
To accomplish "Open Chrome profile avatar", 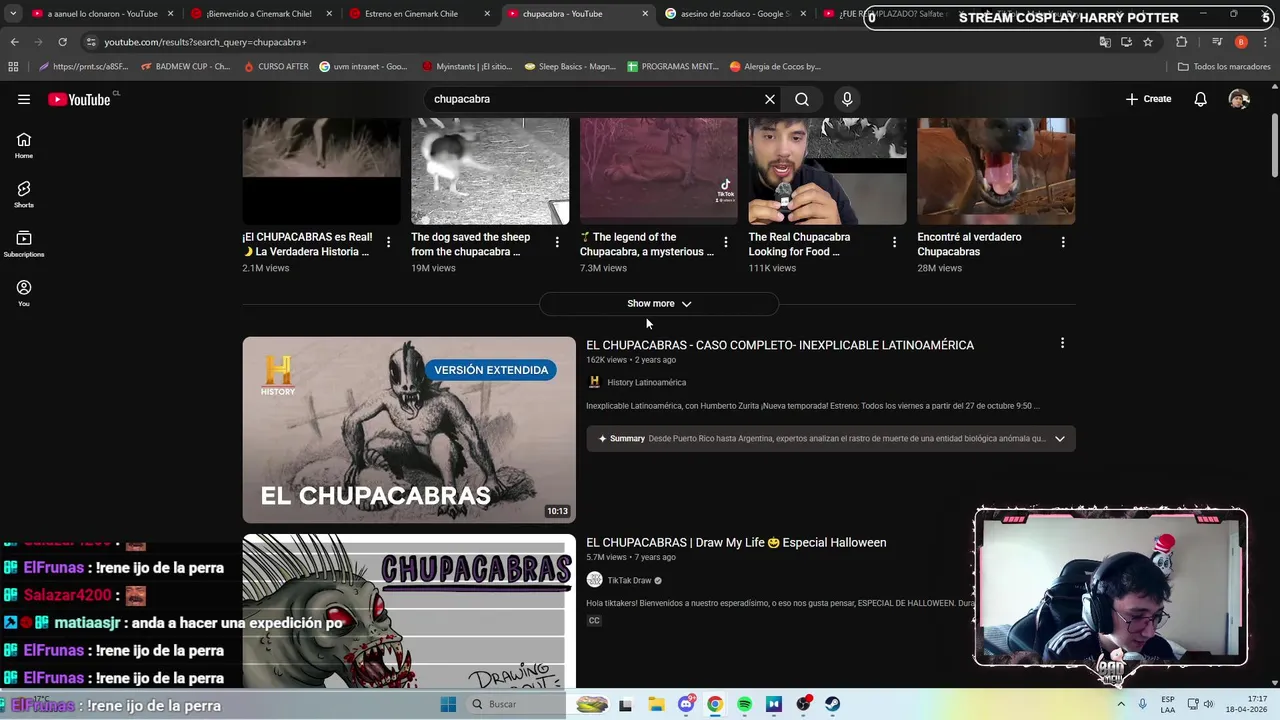I will (x=1241, y=42).
